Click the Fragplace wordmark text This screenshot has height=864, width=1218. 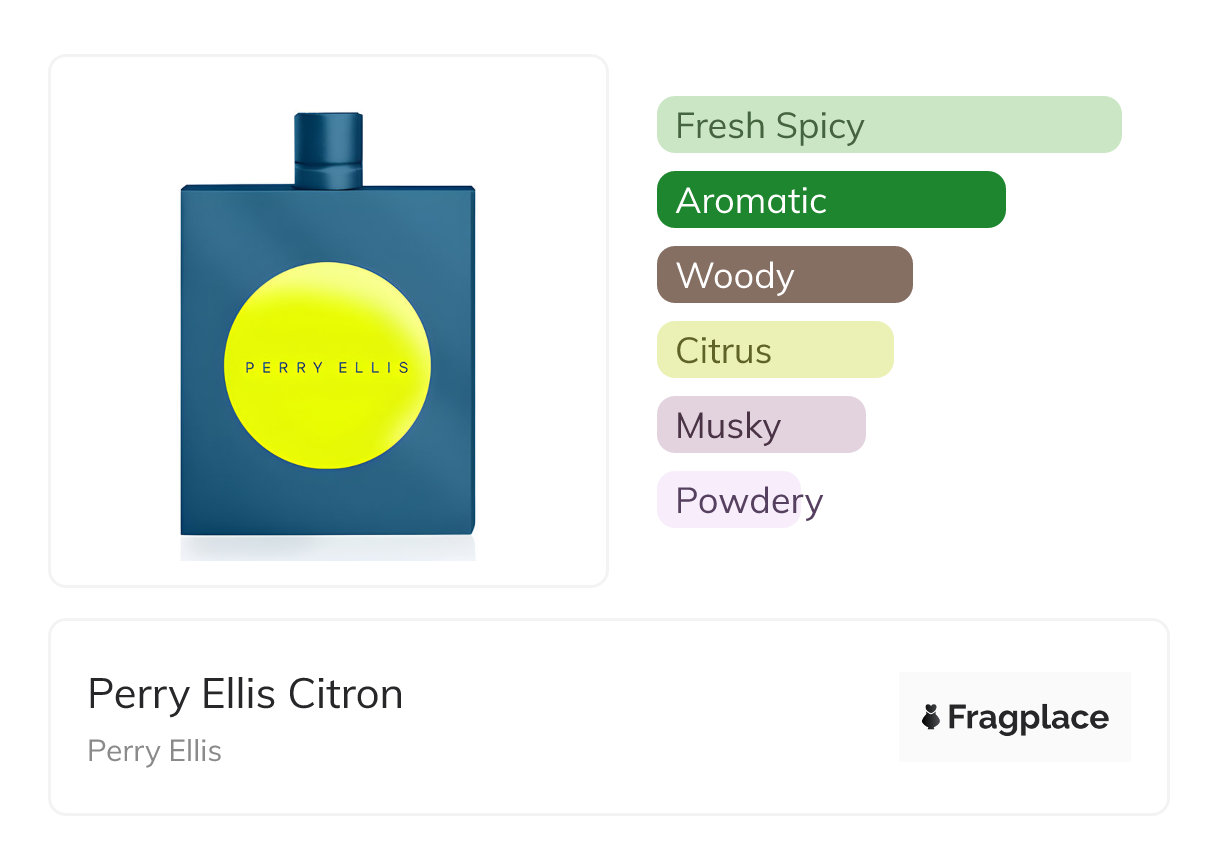(1028, 718)
